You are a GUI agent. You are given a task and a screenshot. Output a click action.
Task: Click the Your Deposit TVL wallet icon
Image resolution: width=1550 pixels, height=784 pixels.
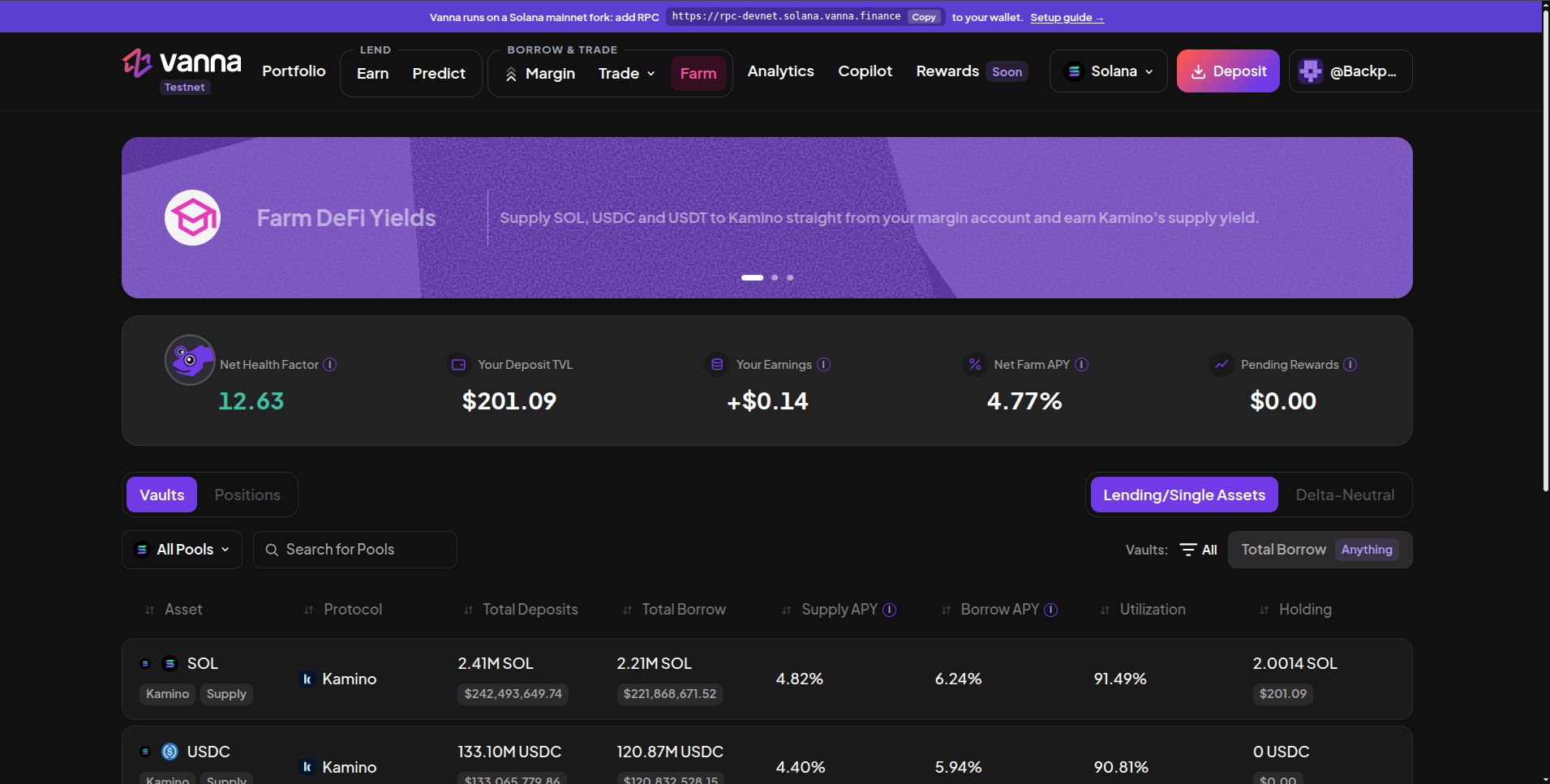click(x=458, y=365)
